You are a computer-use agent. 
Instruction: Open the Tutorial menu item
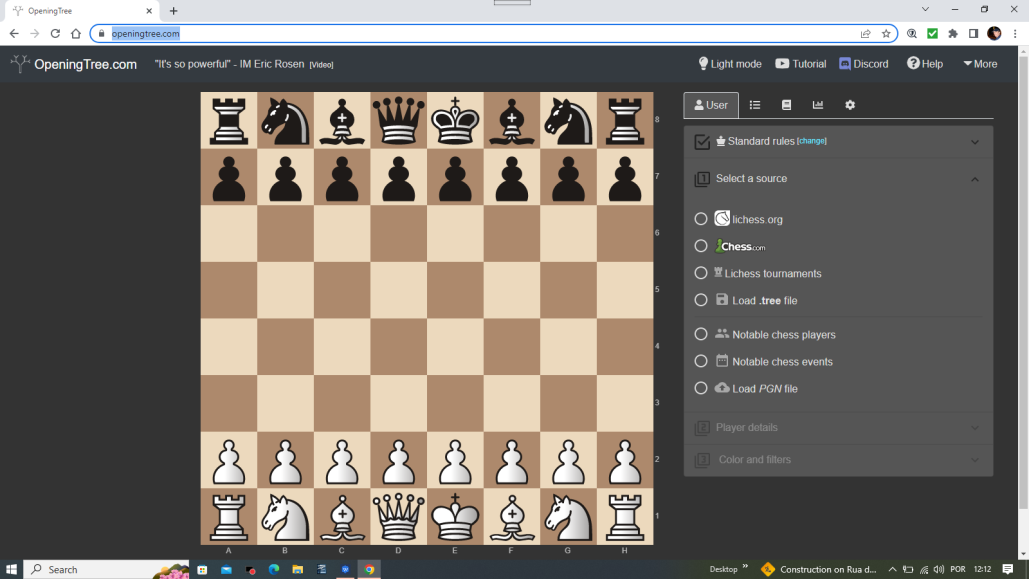click(x=801, y=64)
